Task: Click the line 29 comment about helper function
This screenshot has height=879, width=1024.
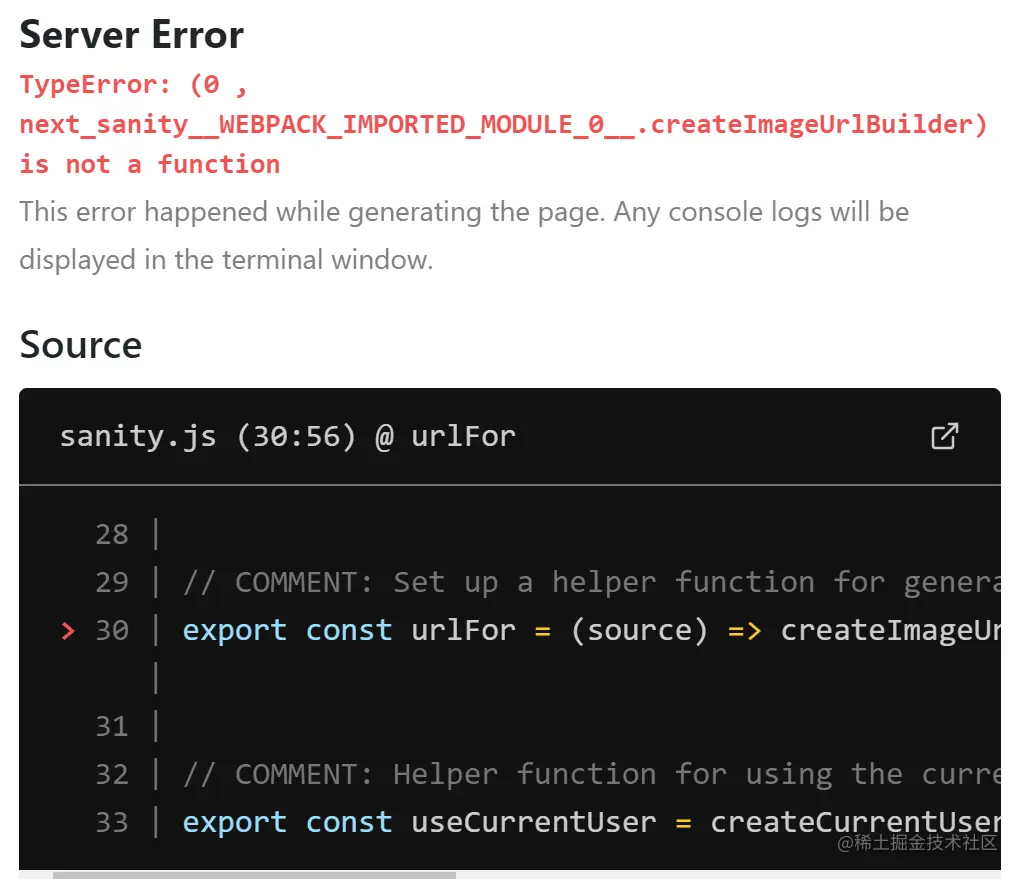Action: point(591,583)
